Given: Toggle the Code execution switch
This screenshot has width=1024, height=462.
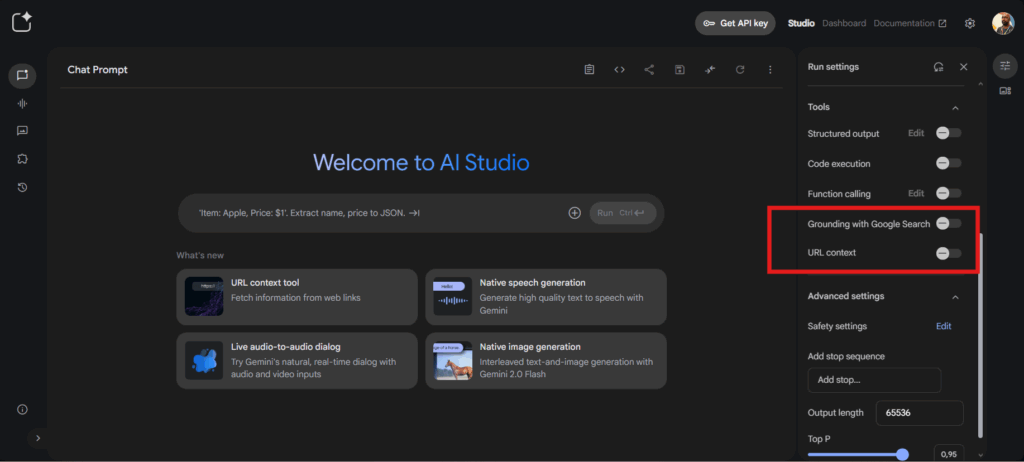Looking at the screenshot, I should click(948, 163).
